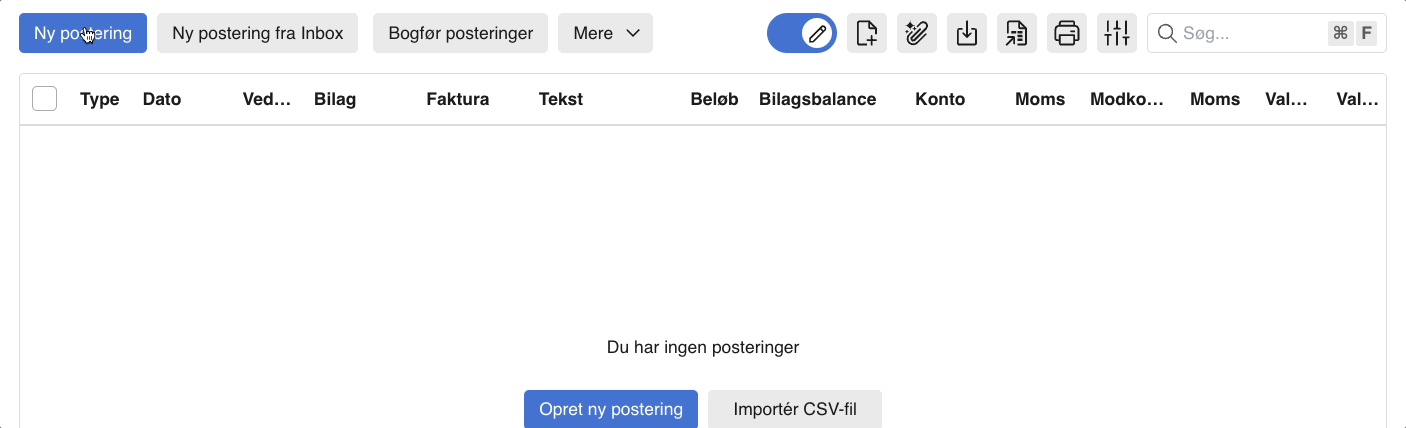
Task: Click Ny postering fra Inbox button
Action: tap(258, 33)
